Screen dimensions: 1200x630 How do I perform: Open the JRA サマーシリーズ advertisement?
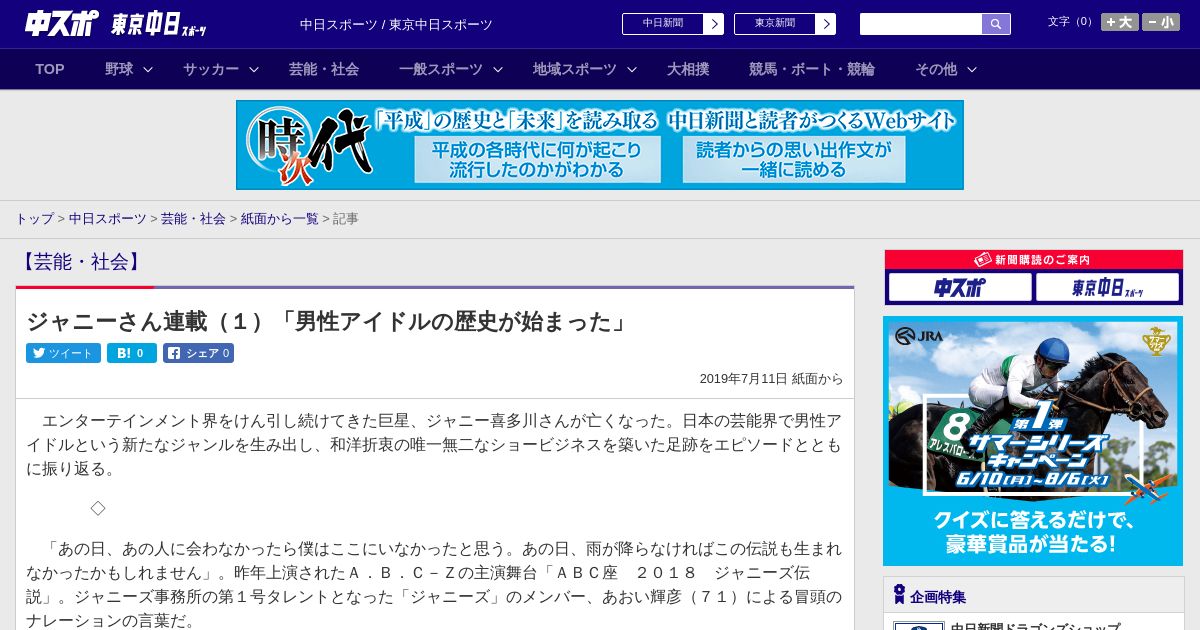[x=1033, y=441]
